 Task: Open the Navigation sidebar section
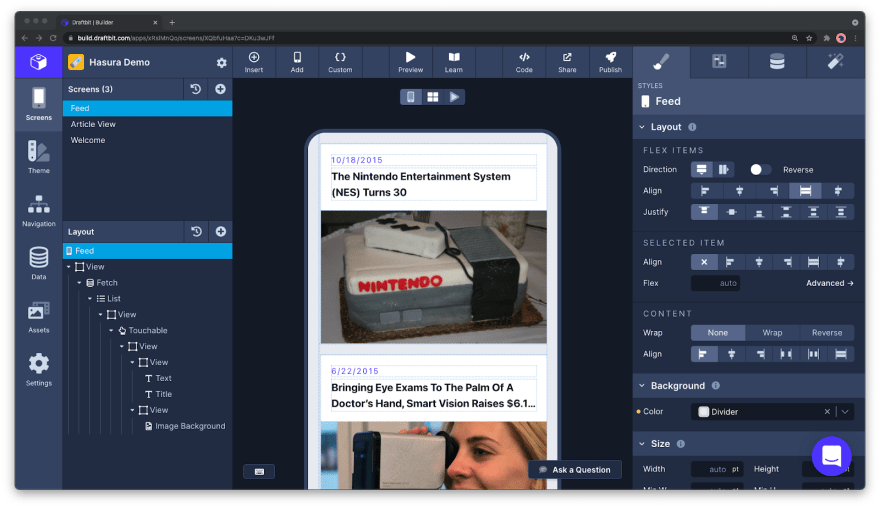coord(38,210)
